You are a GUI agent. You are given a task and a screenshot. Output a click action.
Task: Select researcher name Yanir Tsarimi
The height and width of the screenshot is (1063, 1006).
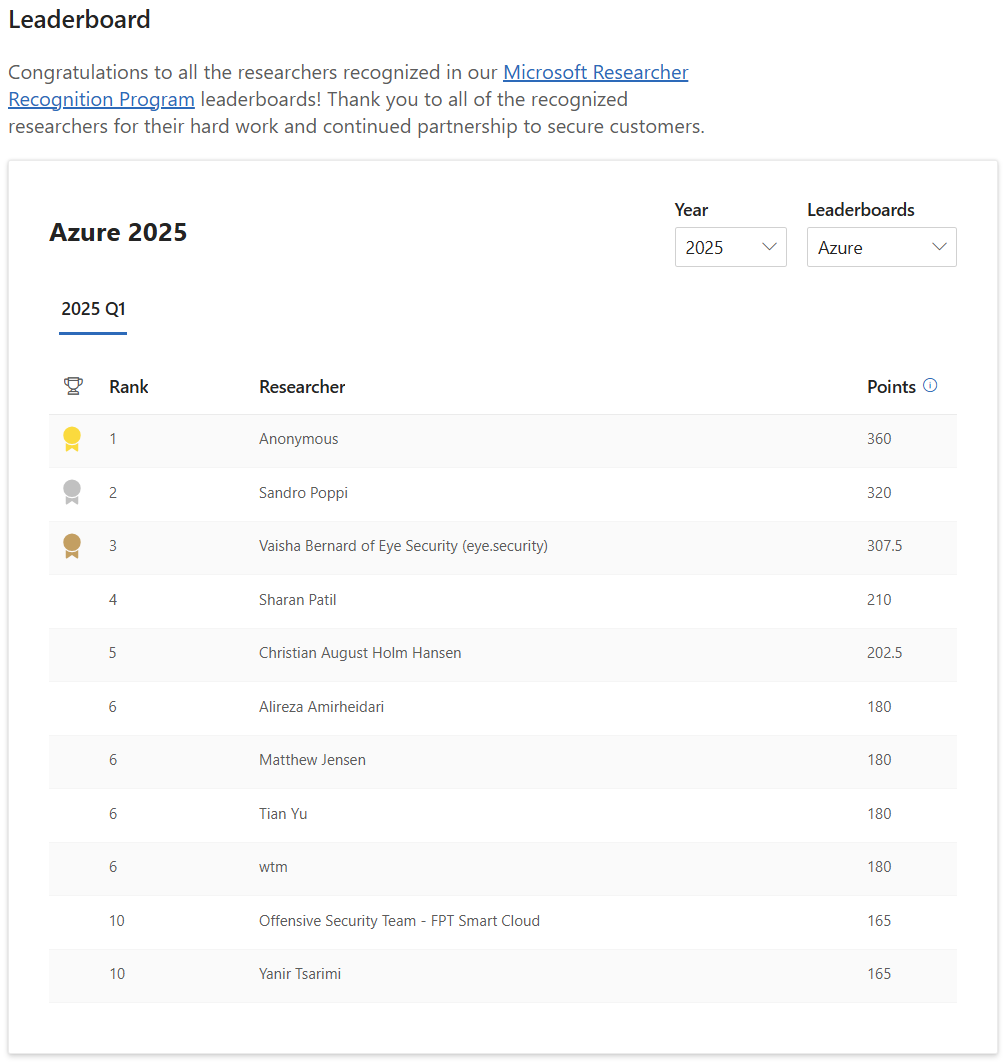[300, 974]
